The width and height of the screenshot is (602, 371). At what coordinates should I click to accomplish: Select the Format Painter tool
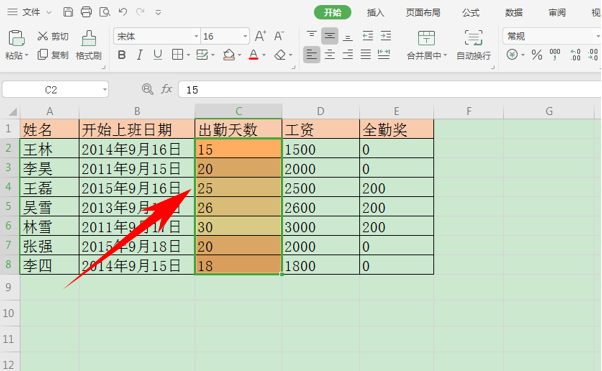(x=89, y=45)
